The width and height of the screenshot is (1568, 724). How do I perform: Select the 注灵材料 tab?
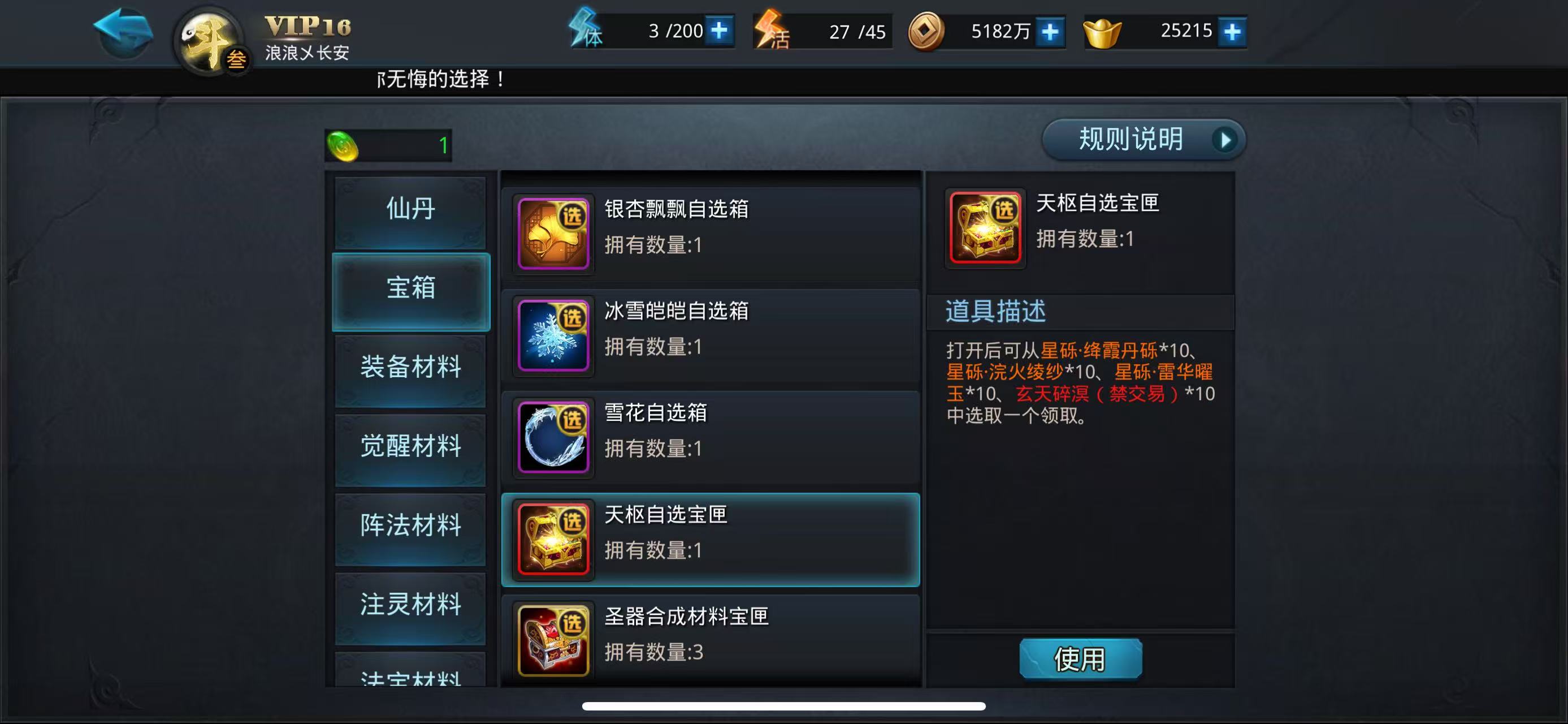click(x=411, y=605)
